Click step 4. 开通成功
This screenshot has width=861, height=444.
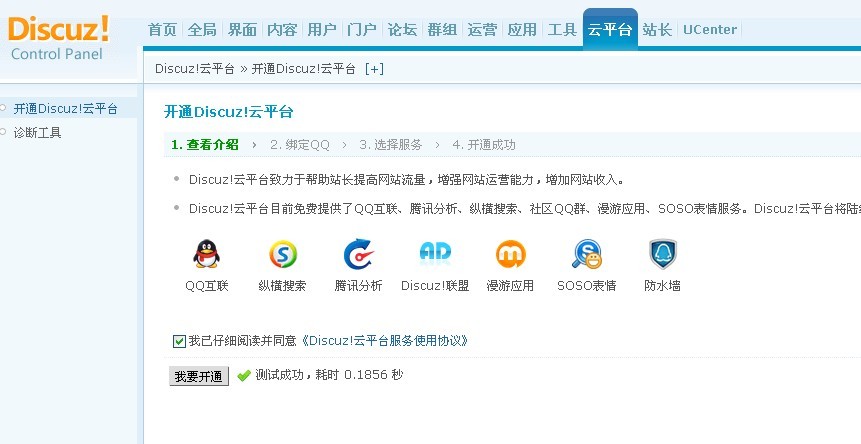[484, 145]
